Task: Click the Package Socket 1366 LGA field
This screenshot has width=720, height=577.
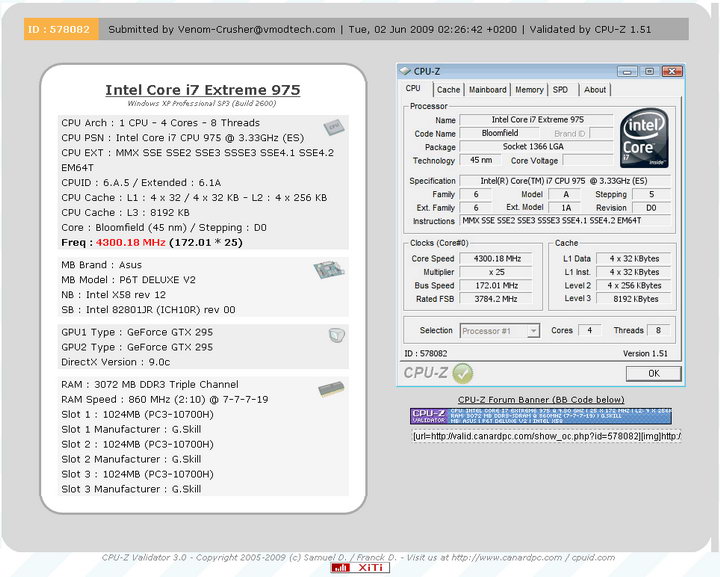Action: pos(536,147)
